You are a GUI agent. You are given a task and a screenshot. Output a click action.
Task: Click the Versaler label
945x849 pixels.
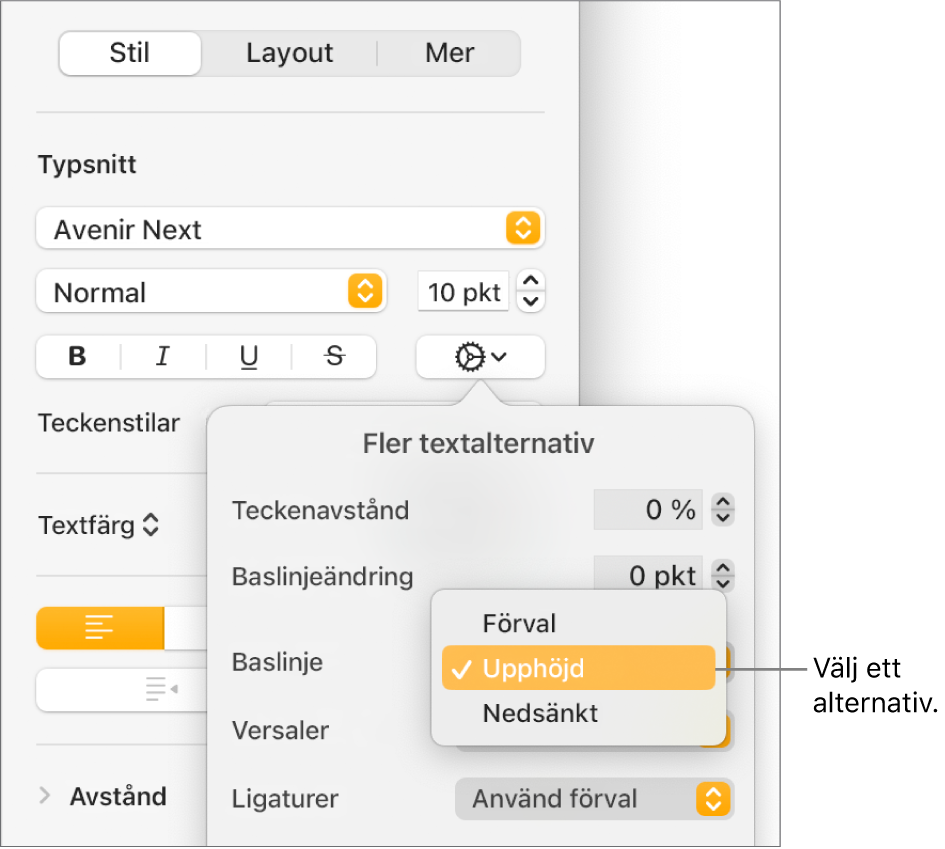tap(281, 730)
